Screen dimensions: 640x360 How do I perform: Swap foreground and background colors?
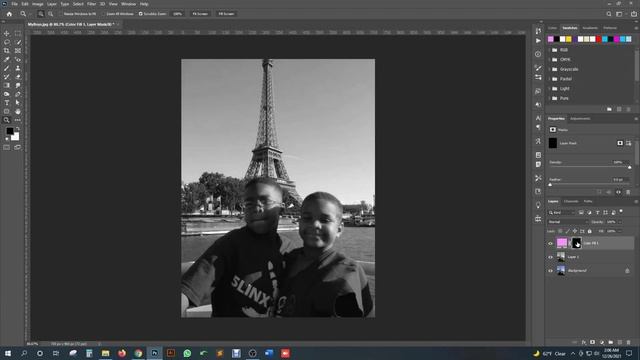(18, 129)
